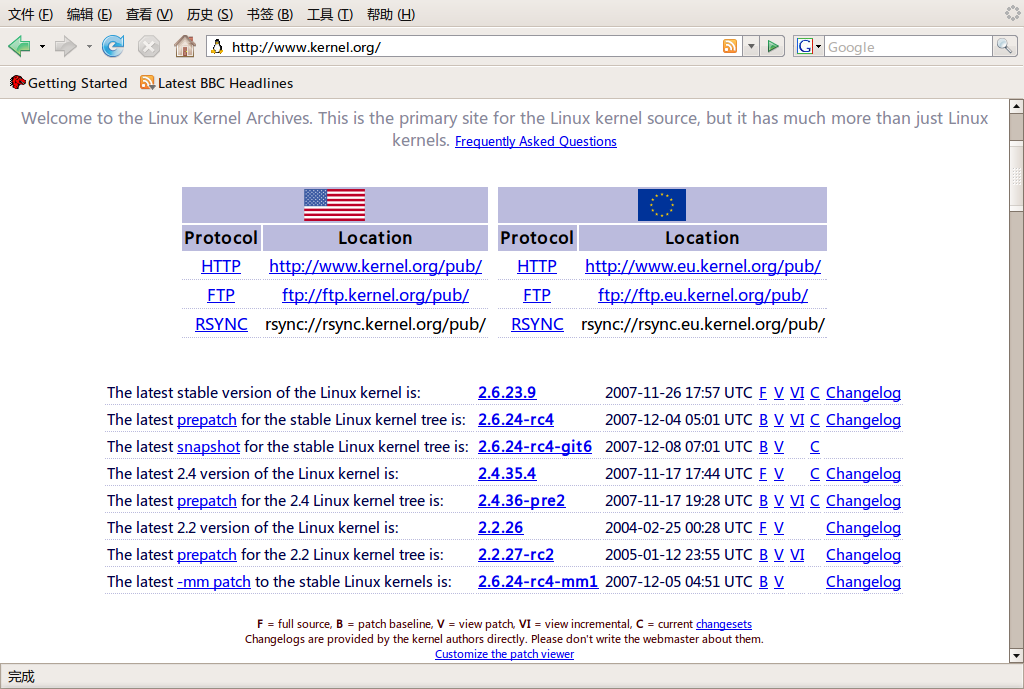Open 2.4.36-pre2 version link
Screen dimensions: 1024x689
pos(521,500)
